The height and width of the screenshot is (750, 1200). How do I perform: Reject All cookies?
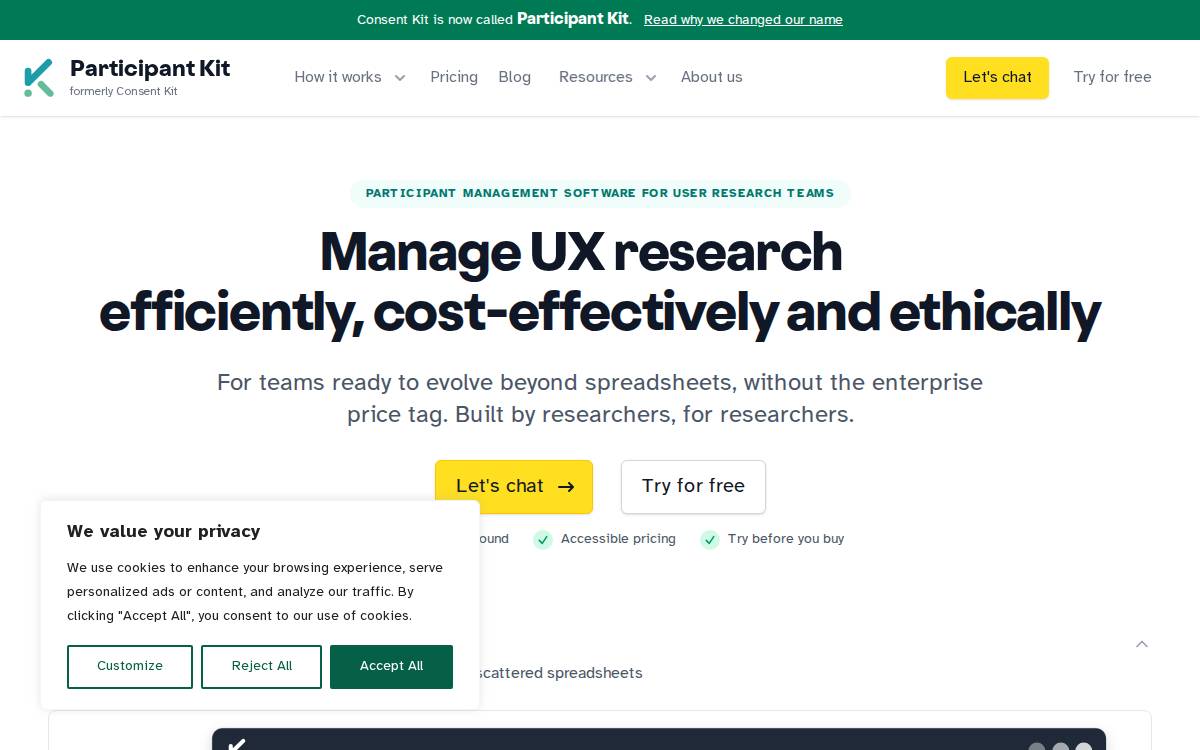[261, 666]
